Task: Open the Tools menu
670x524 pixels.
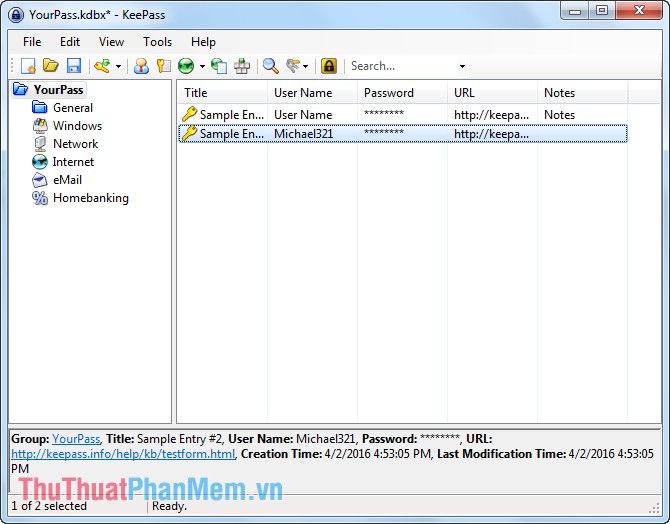Action: tap(157, 42)
